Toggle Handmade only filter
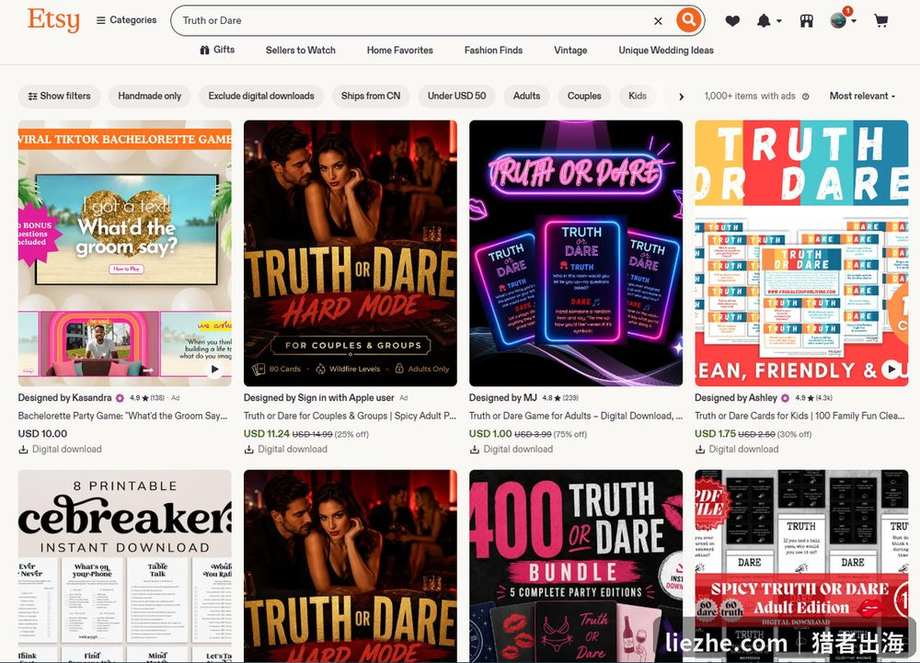Viewport: 920px width, 663px height. click(x=149, y=96)
